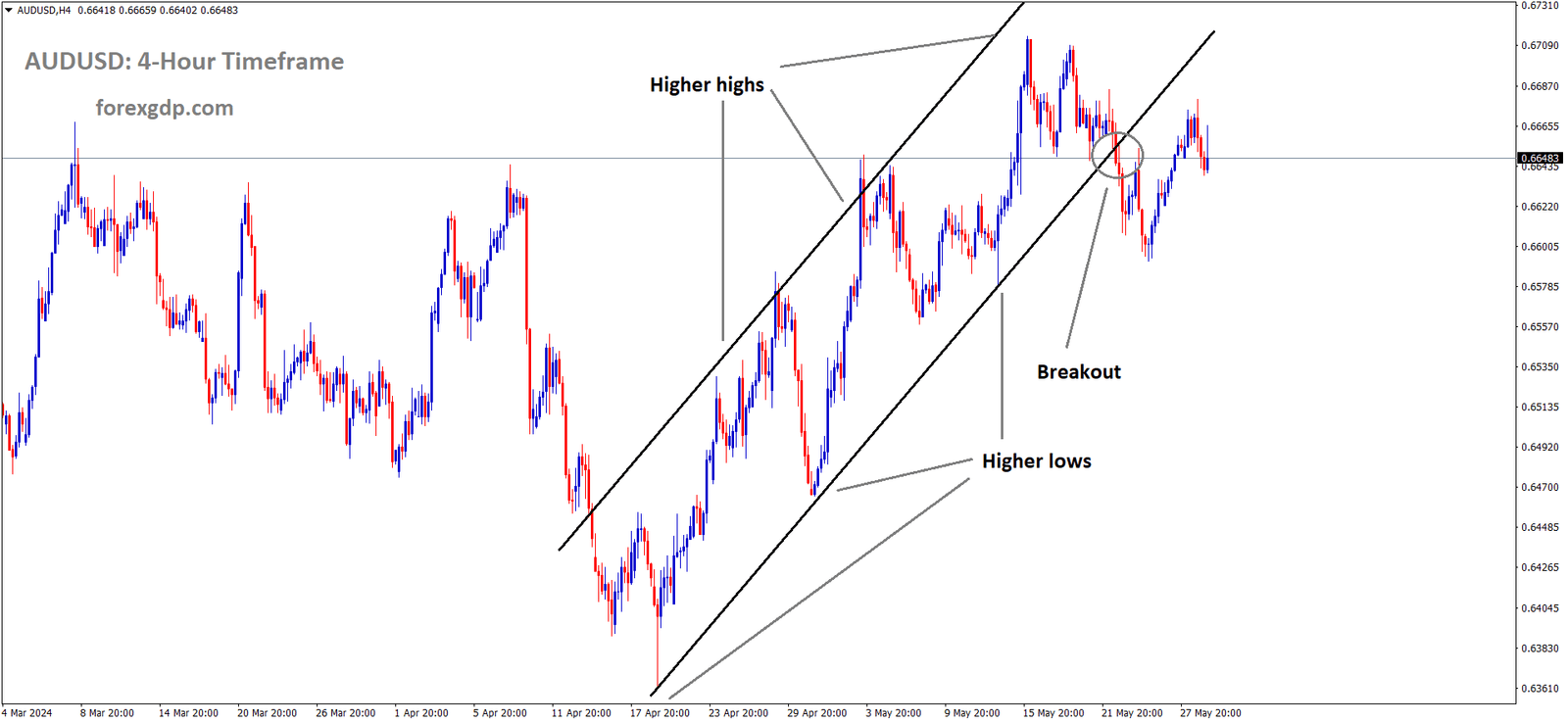This screenshot has height=723, width=1568.
Task: Click the 21 May 20:00 time label
Action: [x=1132, y=713]
